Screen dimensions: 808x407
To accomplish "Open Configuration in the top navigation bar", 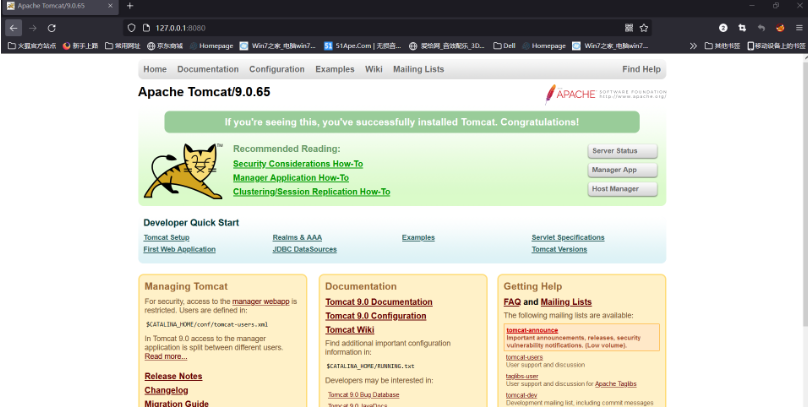I will 277,69.
